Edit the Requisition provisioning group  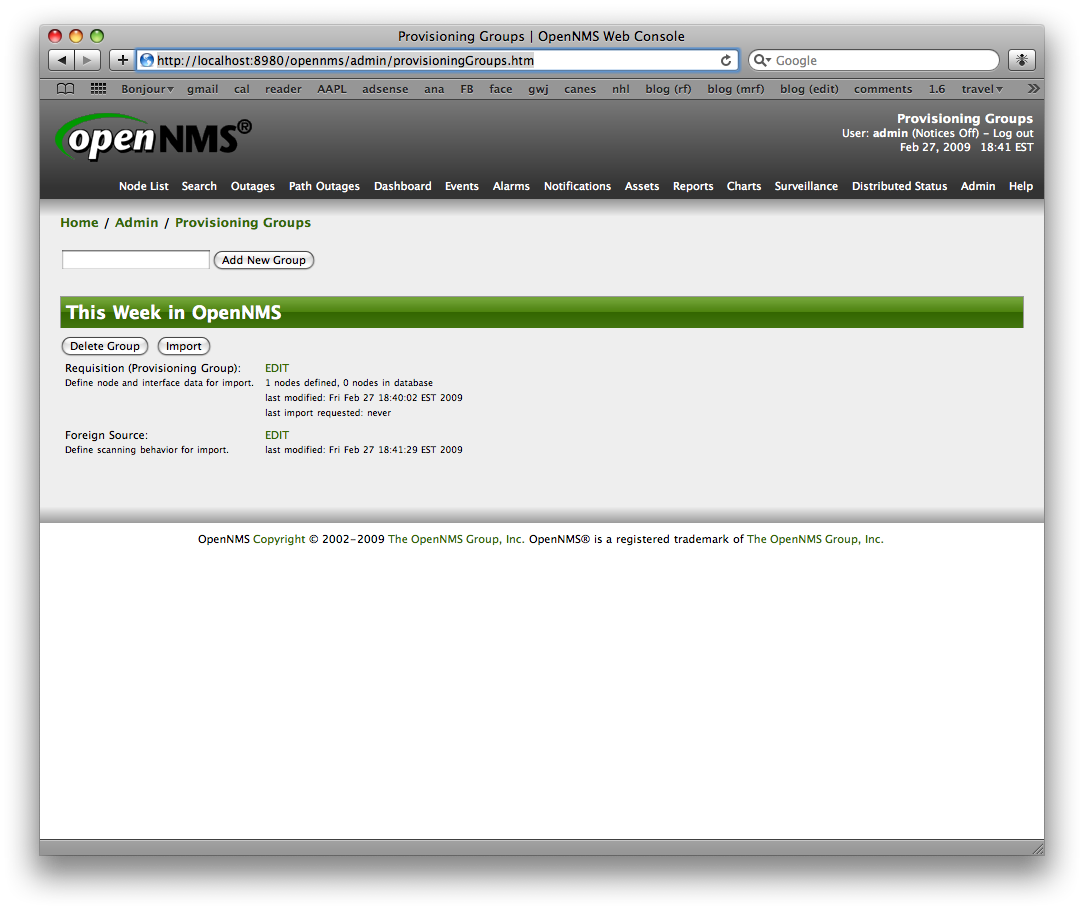pos(277,368)
